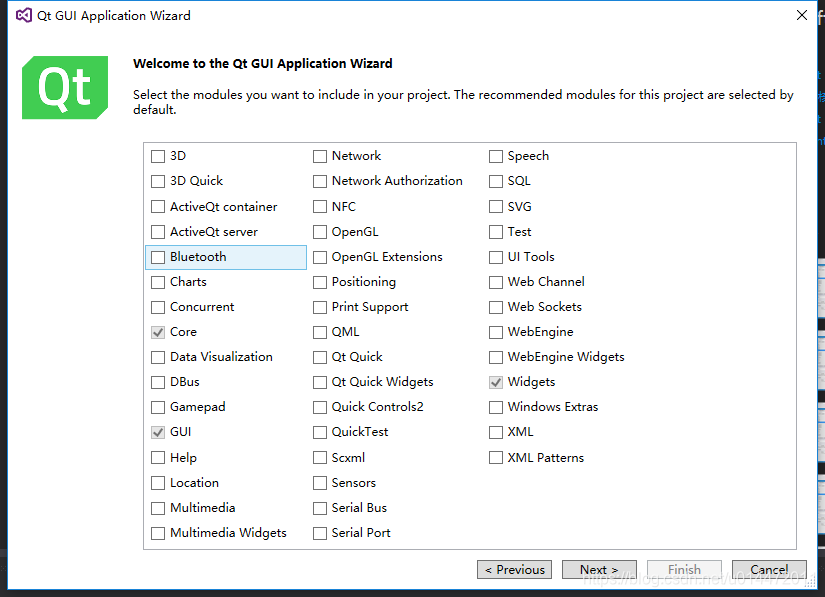Enable the 3D module checkbox

click(158, 156)
